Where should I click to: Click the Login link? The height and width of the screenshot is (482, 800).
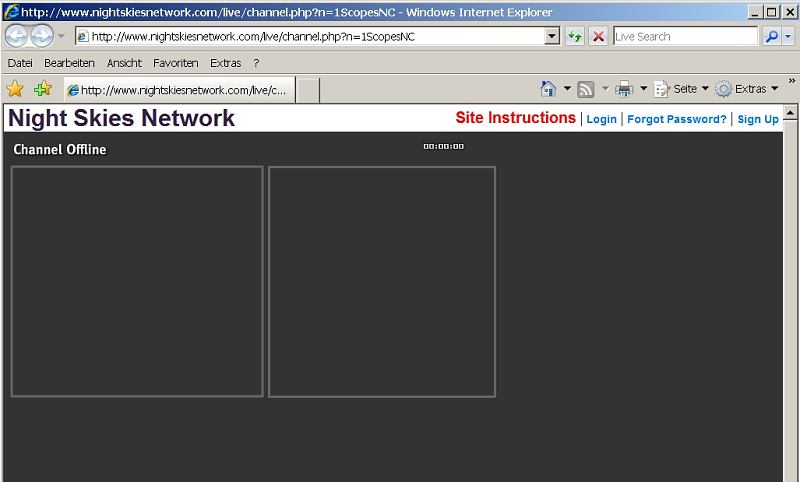[x=602, y=119]
